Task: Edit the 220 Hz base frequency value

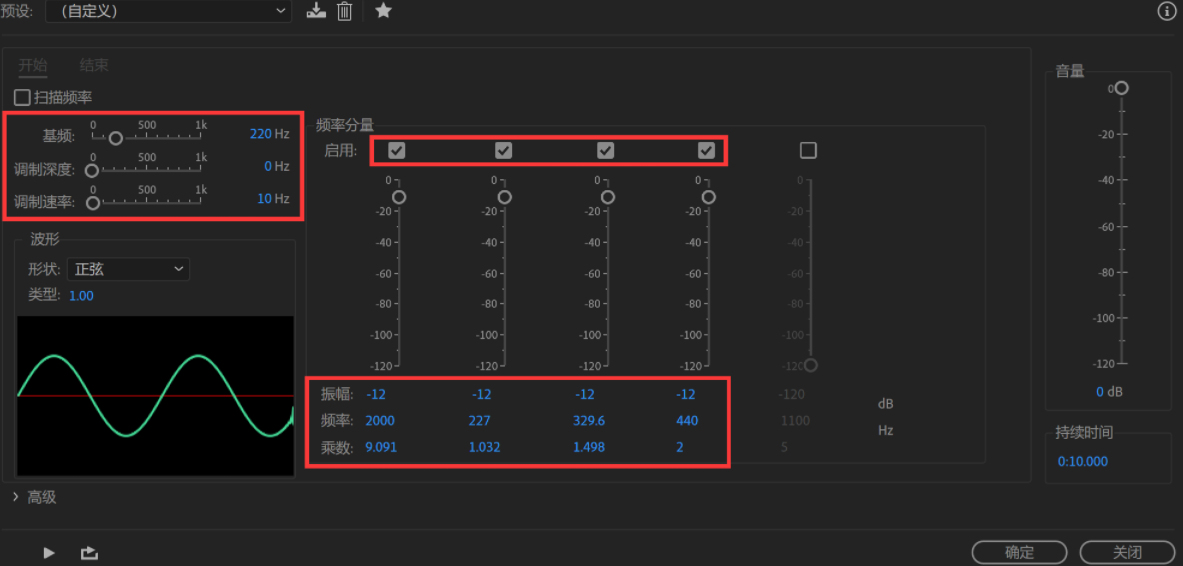Action: tap(260, 134)
